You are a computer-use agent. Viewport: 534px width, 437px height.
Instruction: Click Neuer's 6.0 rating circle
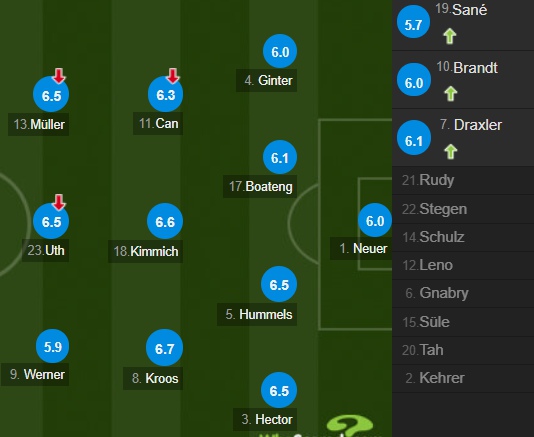375,220
